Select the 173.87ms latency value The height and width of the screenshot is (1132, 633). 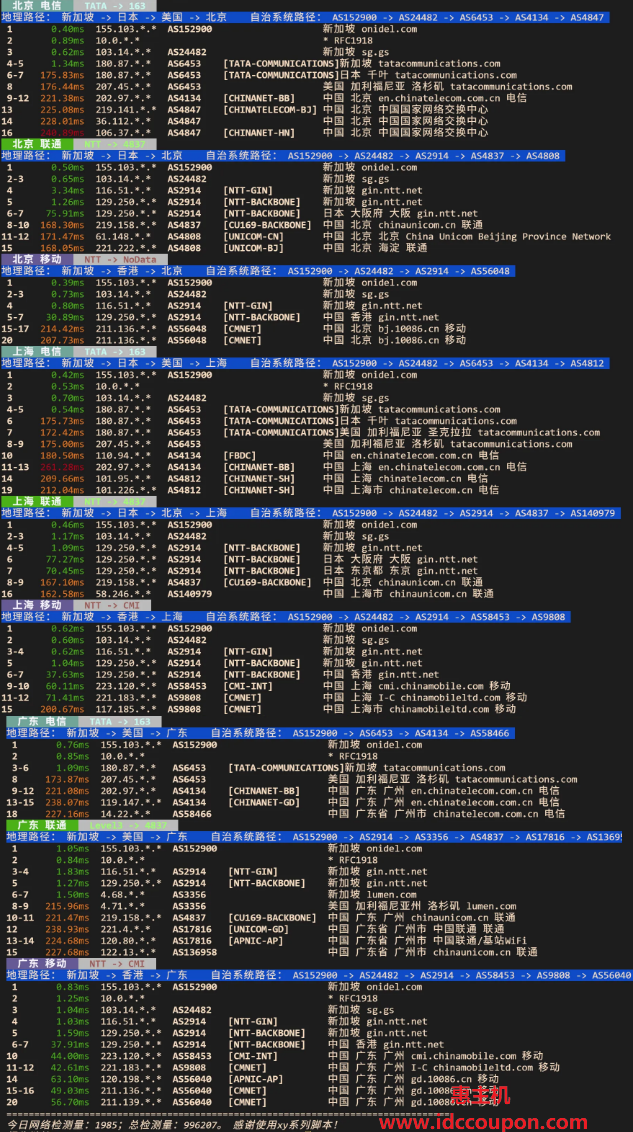[x=67, y=780]
